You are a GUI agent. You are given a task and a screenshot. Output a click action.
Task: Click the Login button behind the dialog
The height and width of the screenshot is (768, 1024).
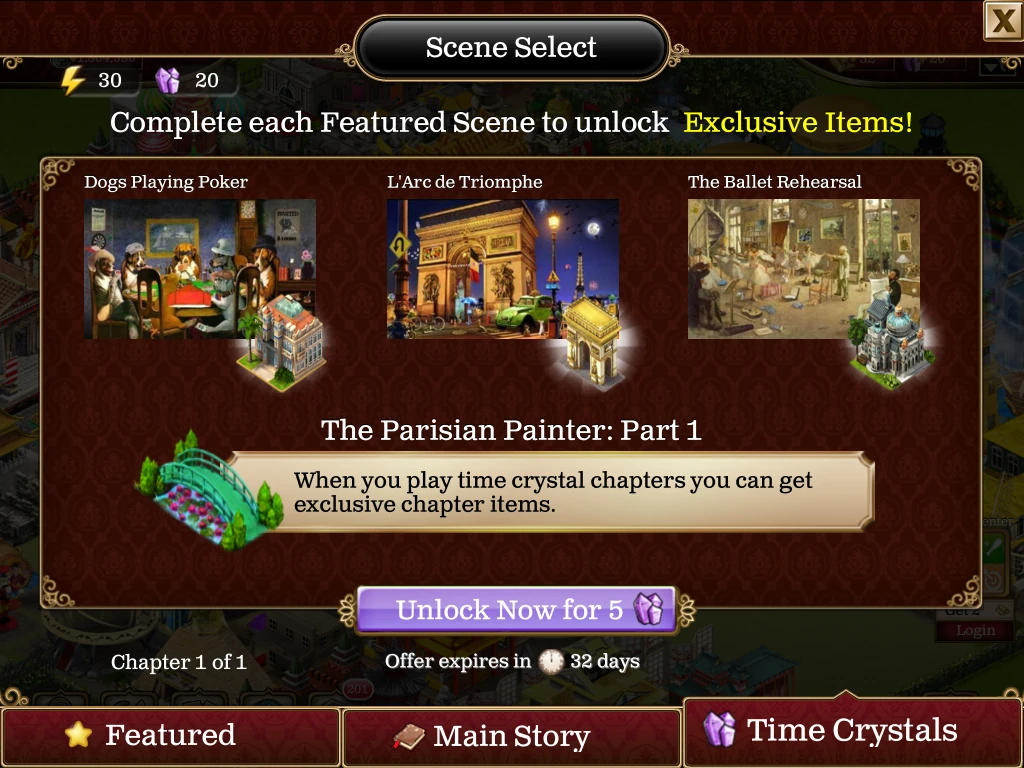coord(976,630)
